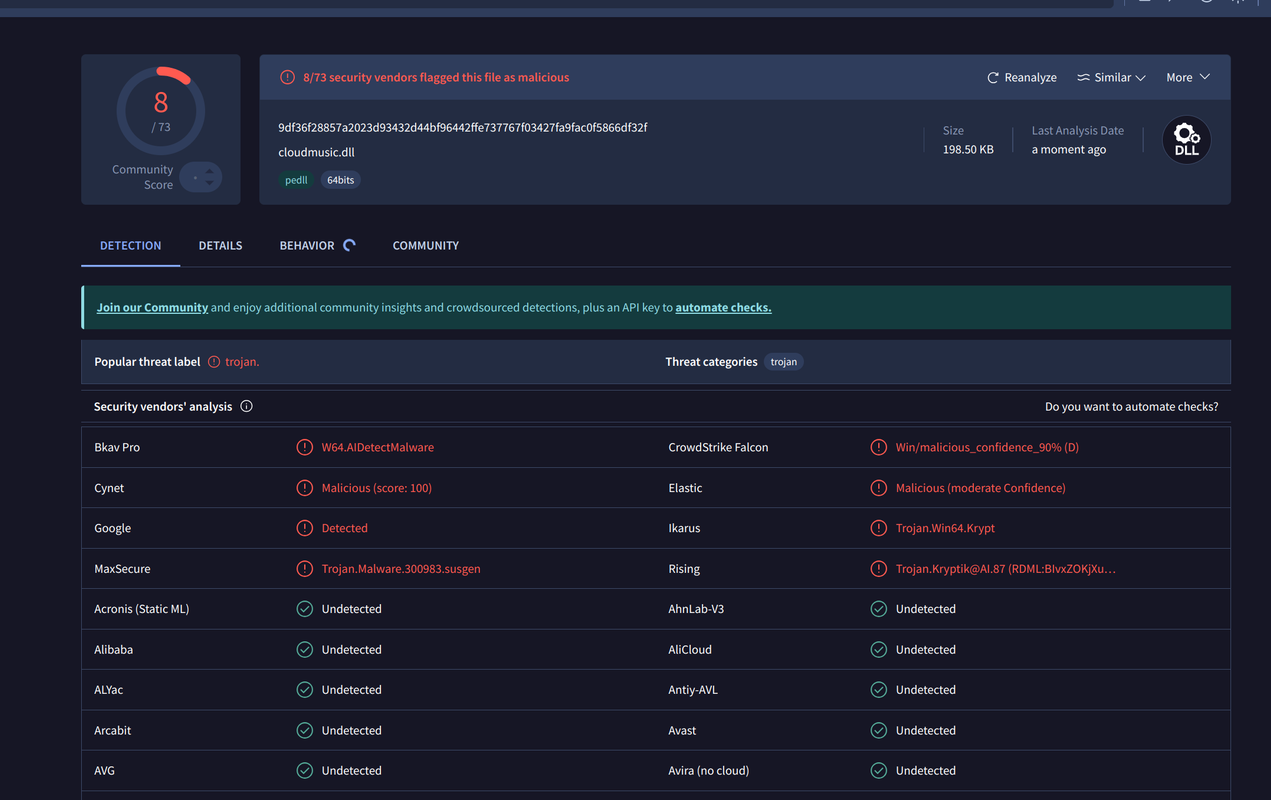Viewport: 1271px width, 800px height.
Task: Click Avira (no cloud) undetected check icon
Action: tap(878, 771)
